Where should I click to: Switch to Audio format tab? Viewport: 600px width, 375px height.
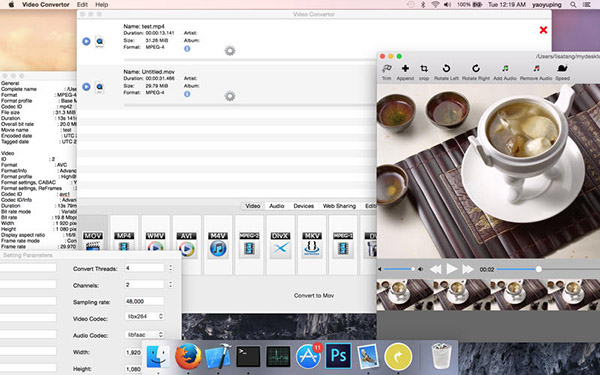[x=277, y=206]
